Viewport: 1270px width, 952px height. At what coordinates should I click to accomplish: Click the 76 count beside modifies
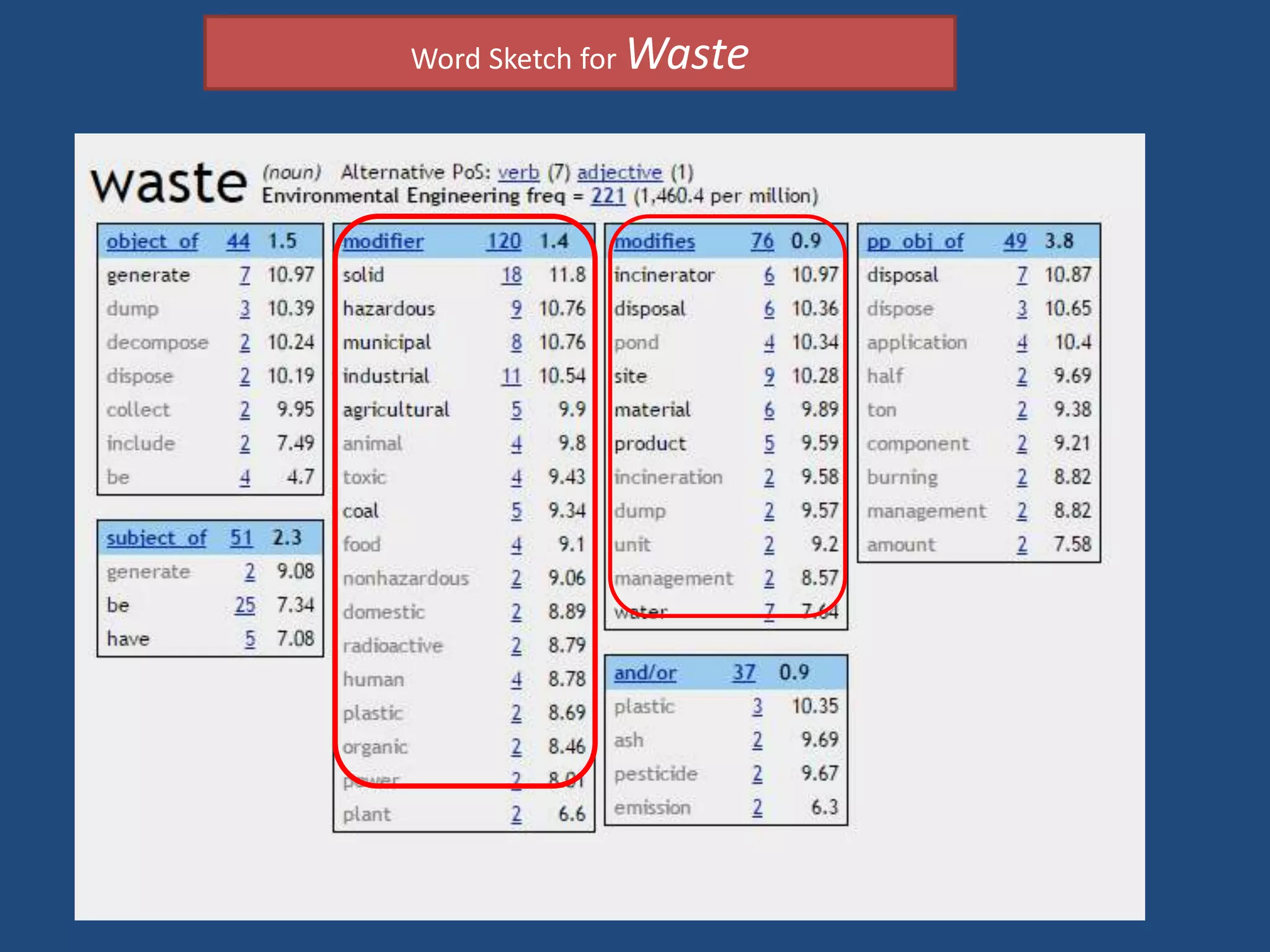(762, 241)
